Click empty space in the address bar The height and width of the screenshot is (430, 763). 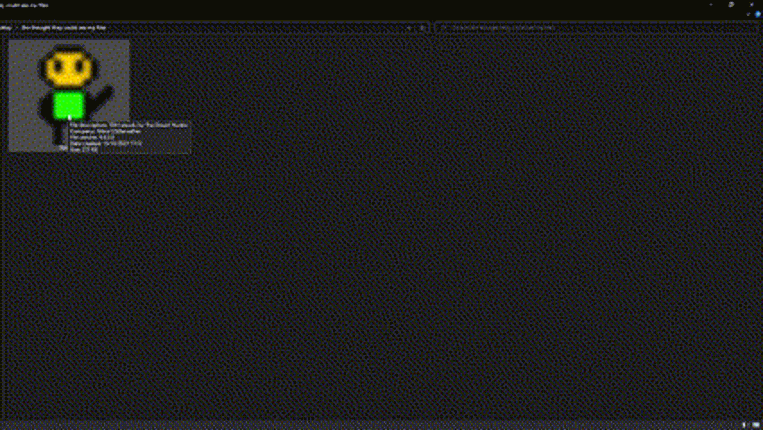tap(253, 28)
